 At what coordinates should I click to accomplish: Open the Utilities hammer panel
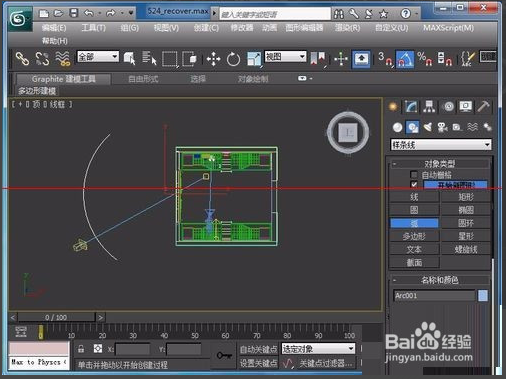484,107
